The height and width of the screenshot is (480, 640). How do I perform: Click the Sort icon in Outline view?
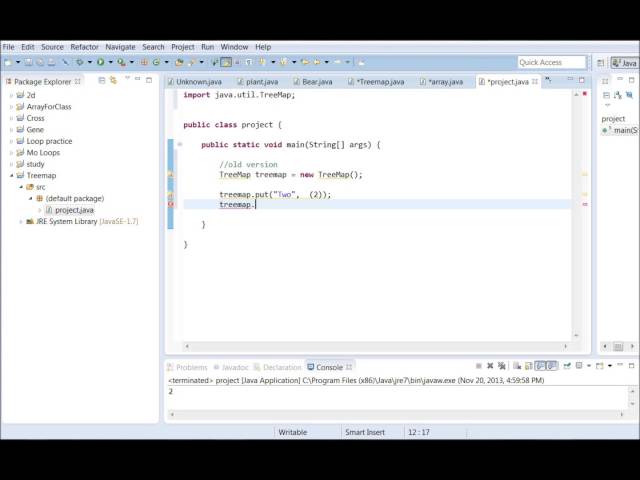[618, 95]
